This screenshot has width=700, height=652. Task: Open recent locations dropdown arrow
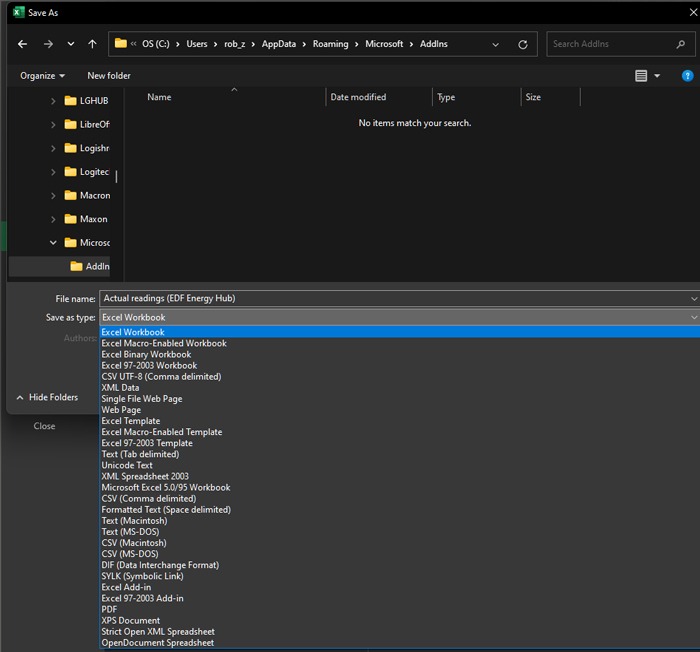point(70,44)
